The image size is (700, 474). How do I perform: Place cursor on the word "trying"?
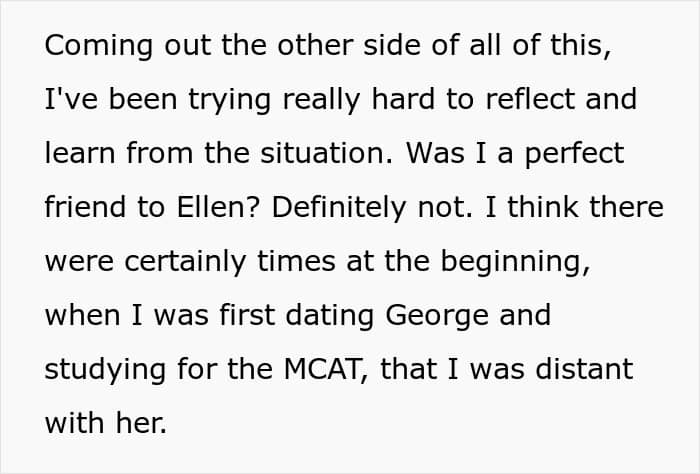[229, 100]
